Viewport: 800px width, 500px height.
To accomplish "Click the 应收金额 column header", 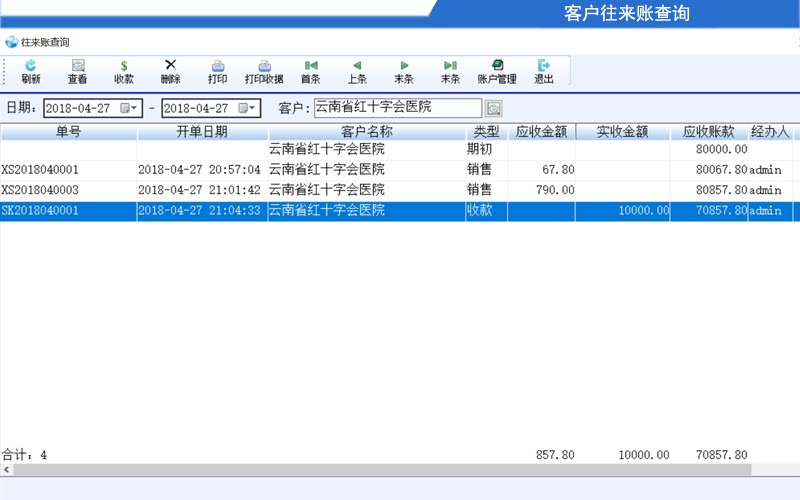I will 541,132.
